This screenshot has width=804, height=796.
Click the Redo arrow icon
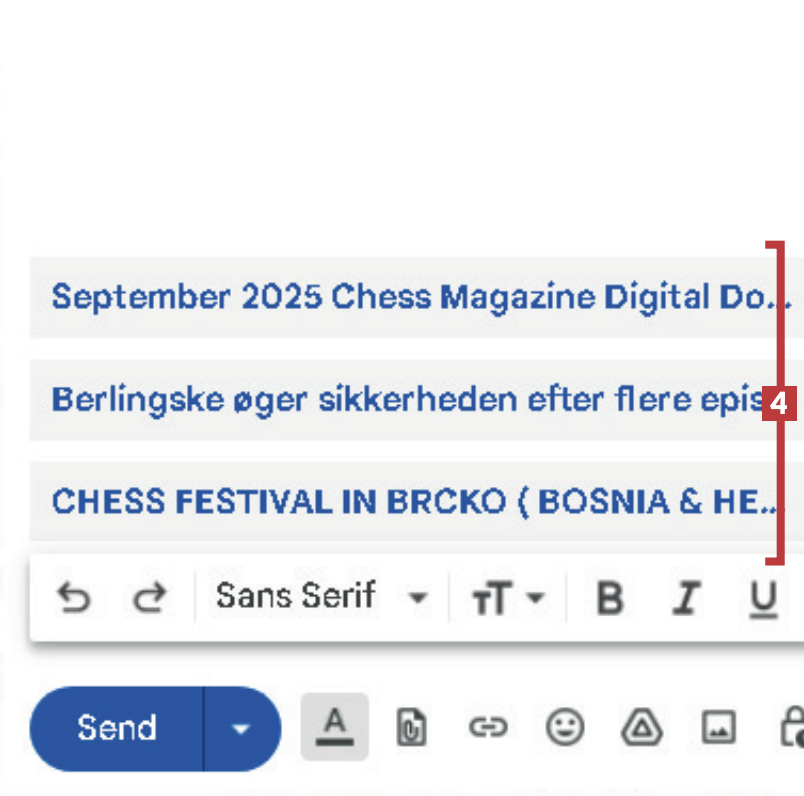coord(149,598)
